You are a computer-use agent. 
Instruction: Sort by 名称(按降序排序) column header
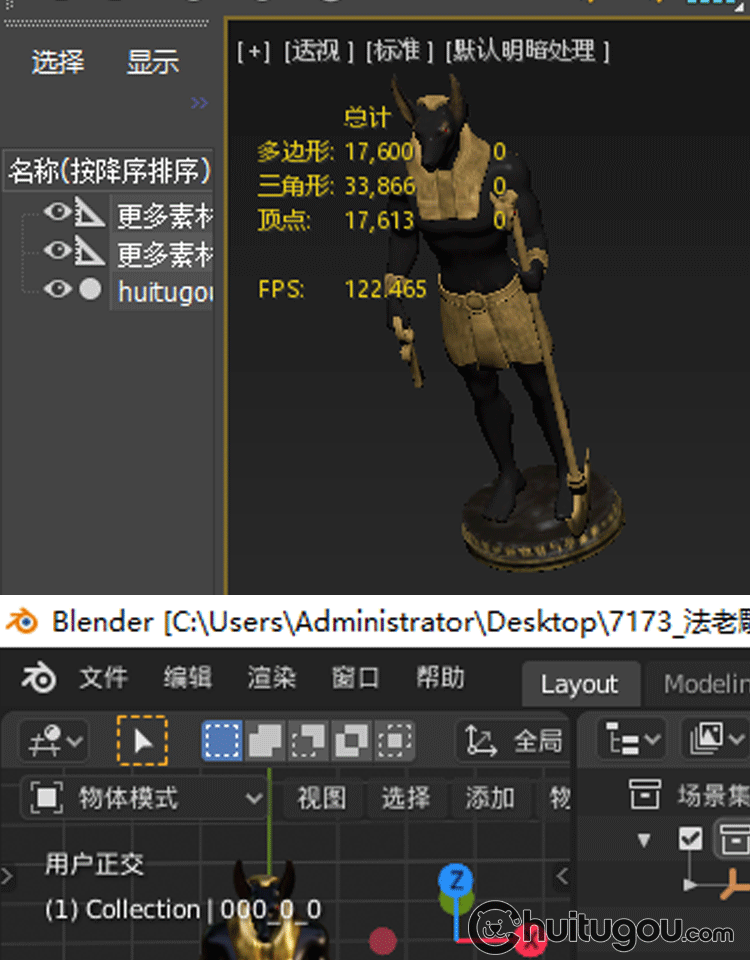[x=109, y=171]
